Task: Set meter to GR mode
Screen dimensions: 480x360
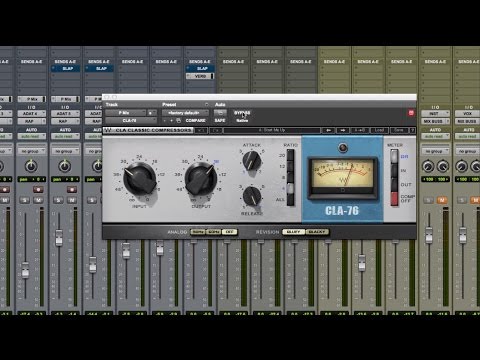Action: (394, 156)
